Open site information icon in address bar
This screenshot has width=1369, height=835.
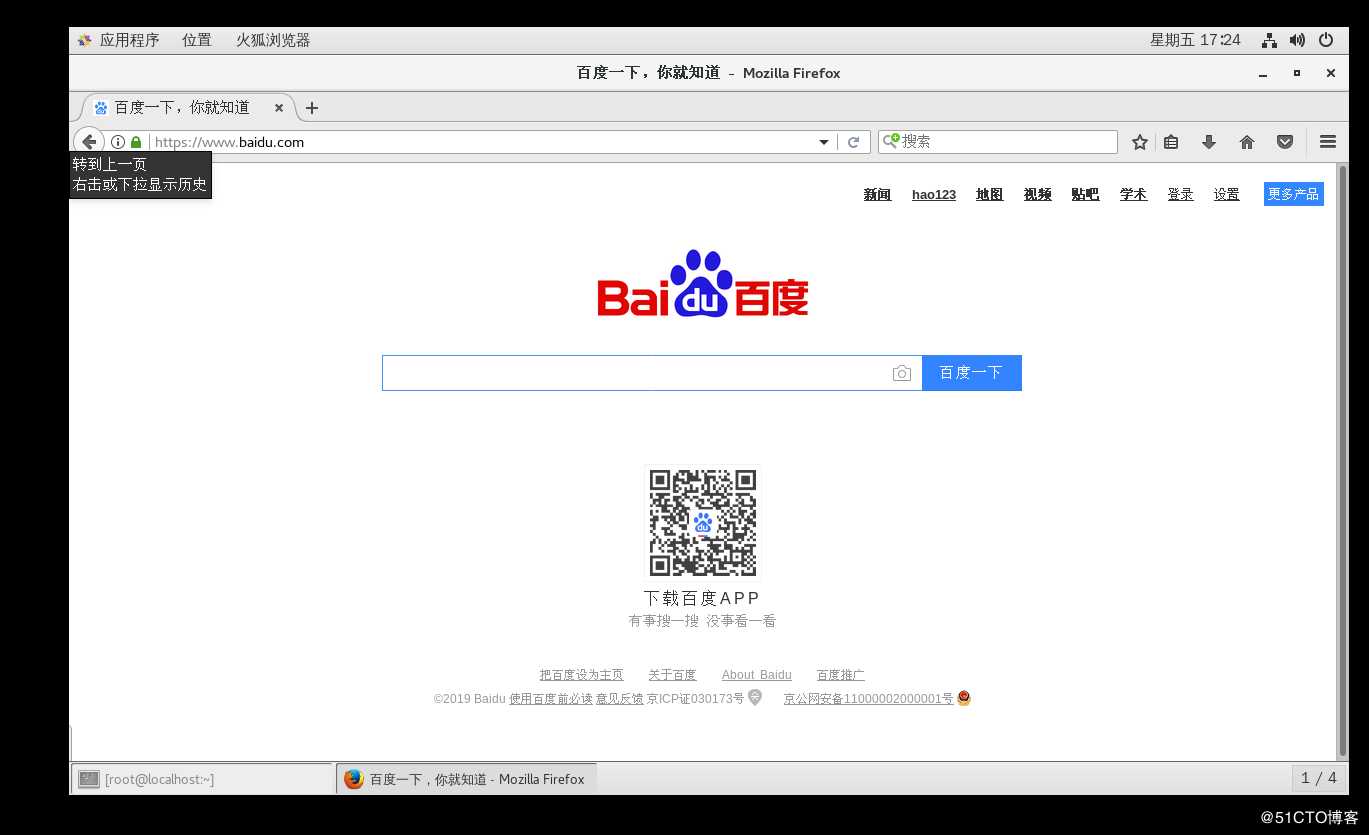pos(118,142)
